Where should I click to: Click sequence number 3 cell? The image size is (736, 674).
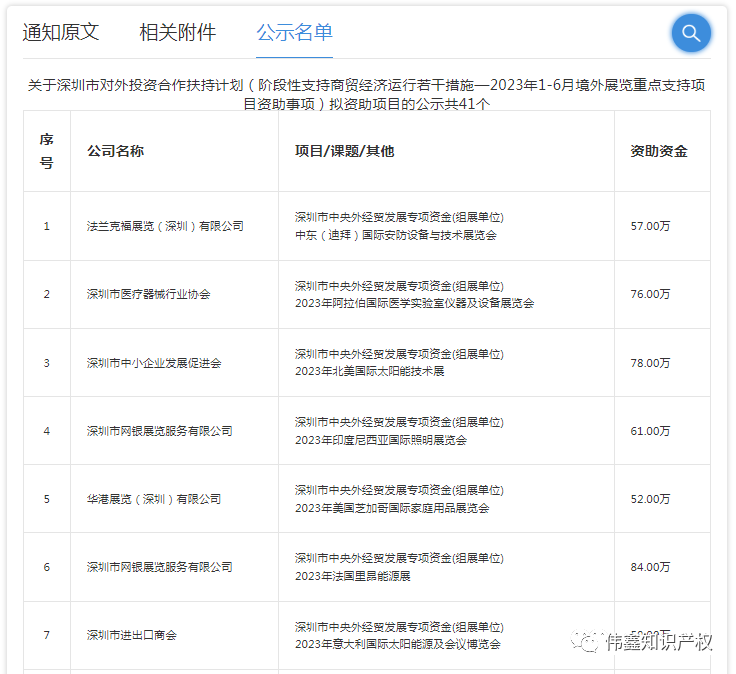click(x=46, y=363)
